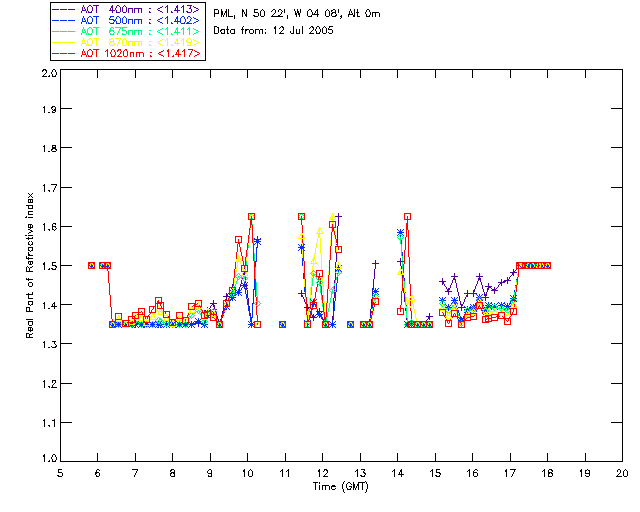
Task: Click the AOT 870nm legend entry
Action: pyautogui.click(x=127, y=42)
